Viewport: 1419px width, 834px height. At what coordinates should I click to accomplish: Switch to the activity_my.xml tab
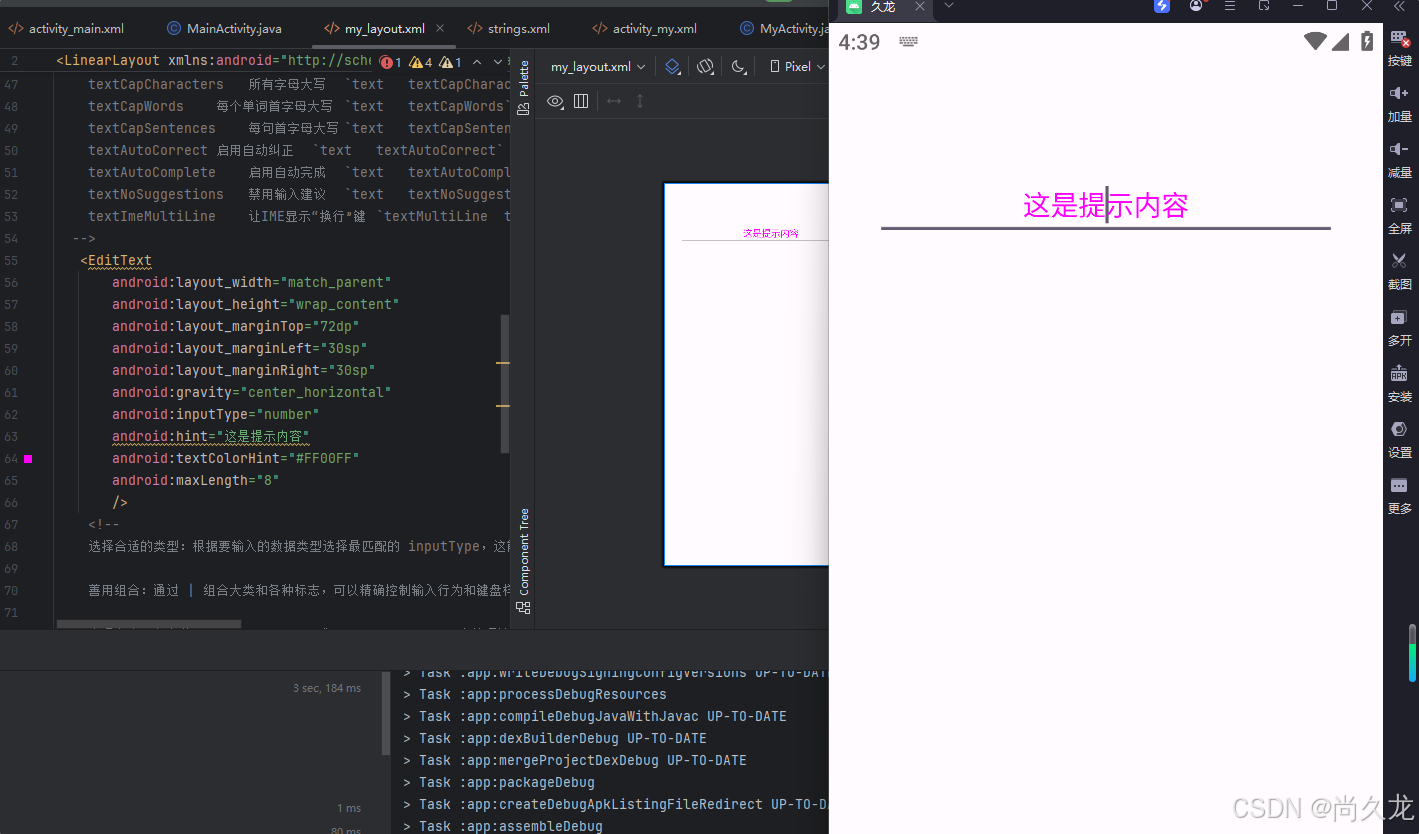(x=644, y=29)
